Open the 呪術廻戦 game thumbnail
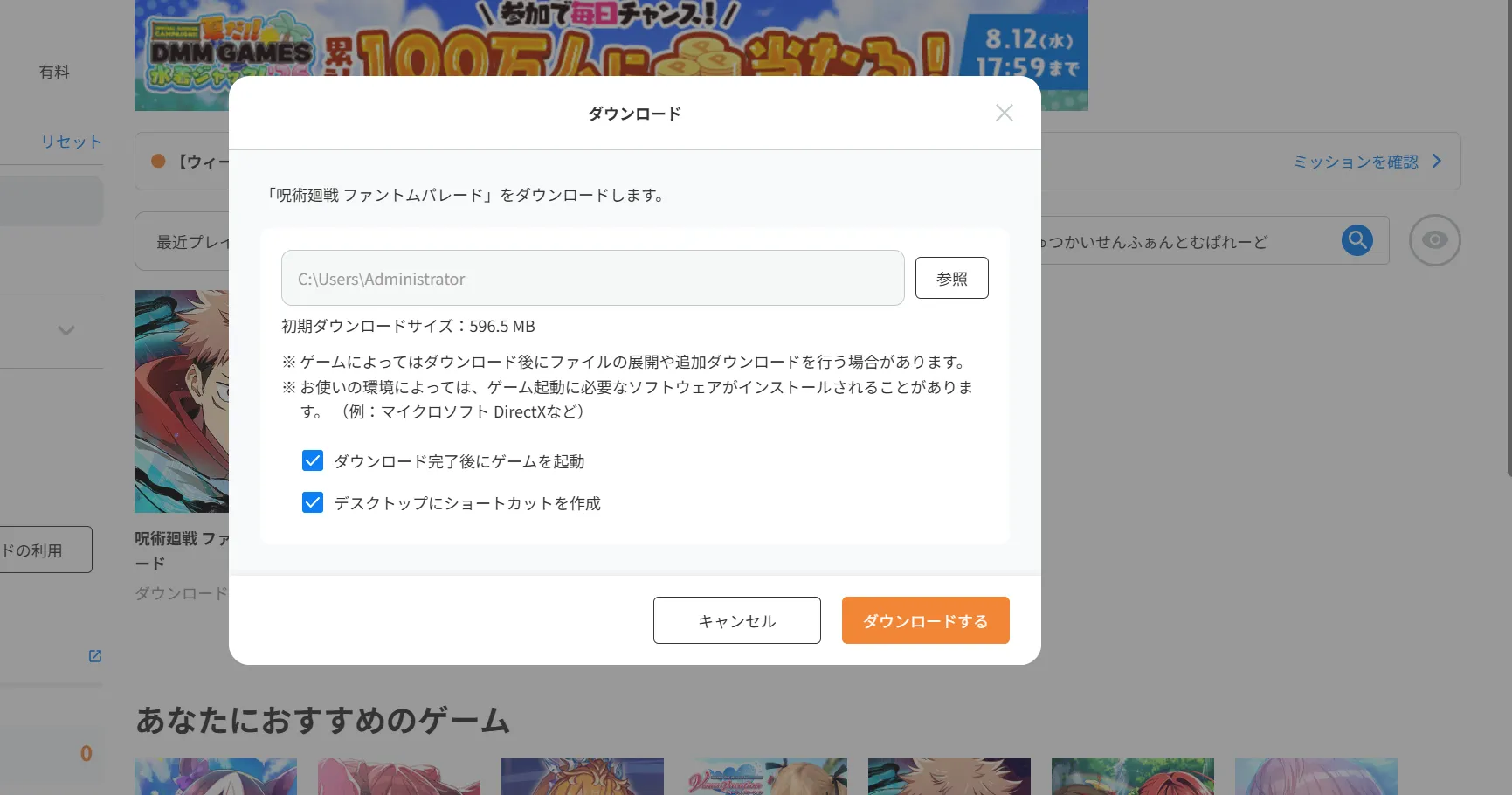The image size is (1512, 795). click(182, 401)
